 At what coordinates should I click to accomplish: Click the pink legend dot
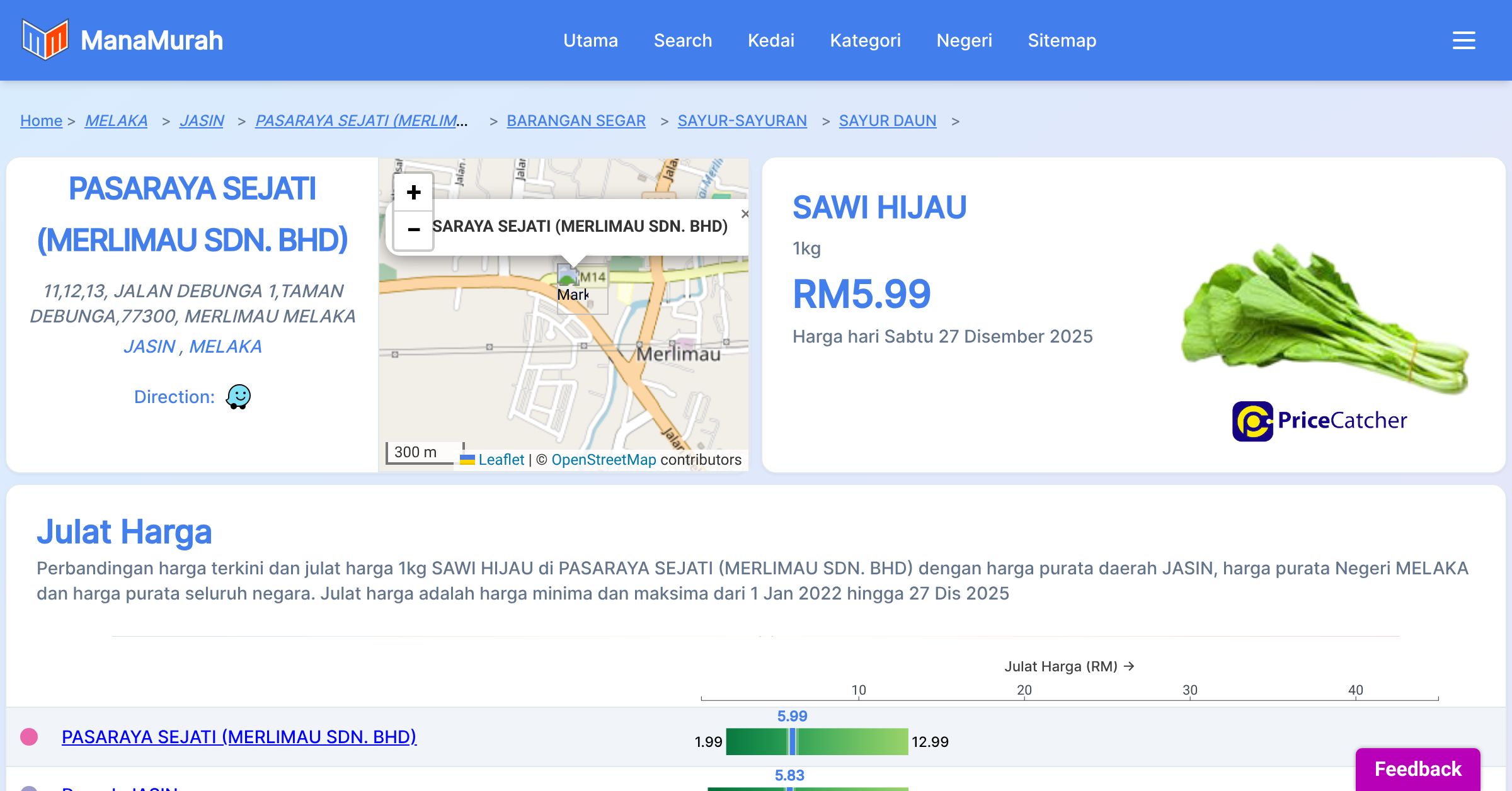point(29,736)
